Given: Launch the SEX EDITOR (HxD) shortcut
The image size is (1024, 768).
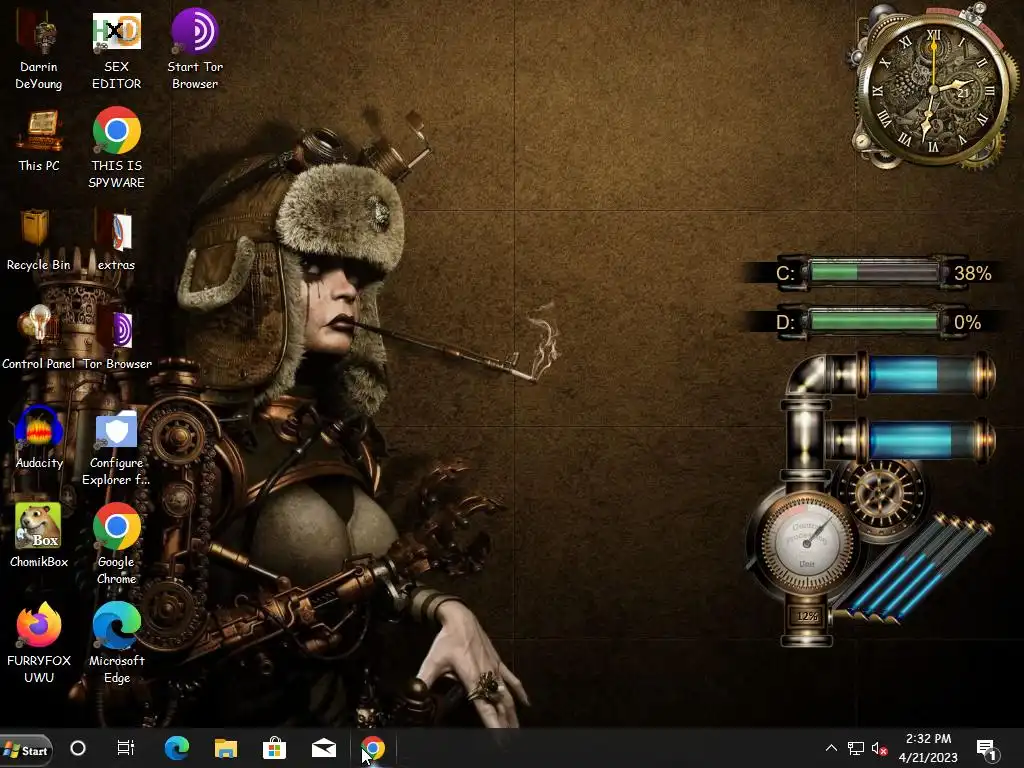Looking at the screenshot, I should 116,50.
